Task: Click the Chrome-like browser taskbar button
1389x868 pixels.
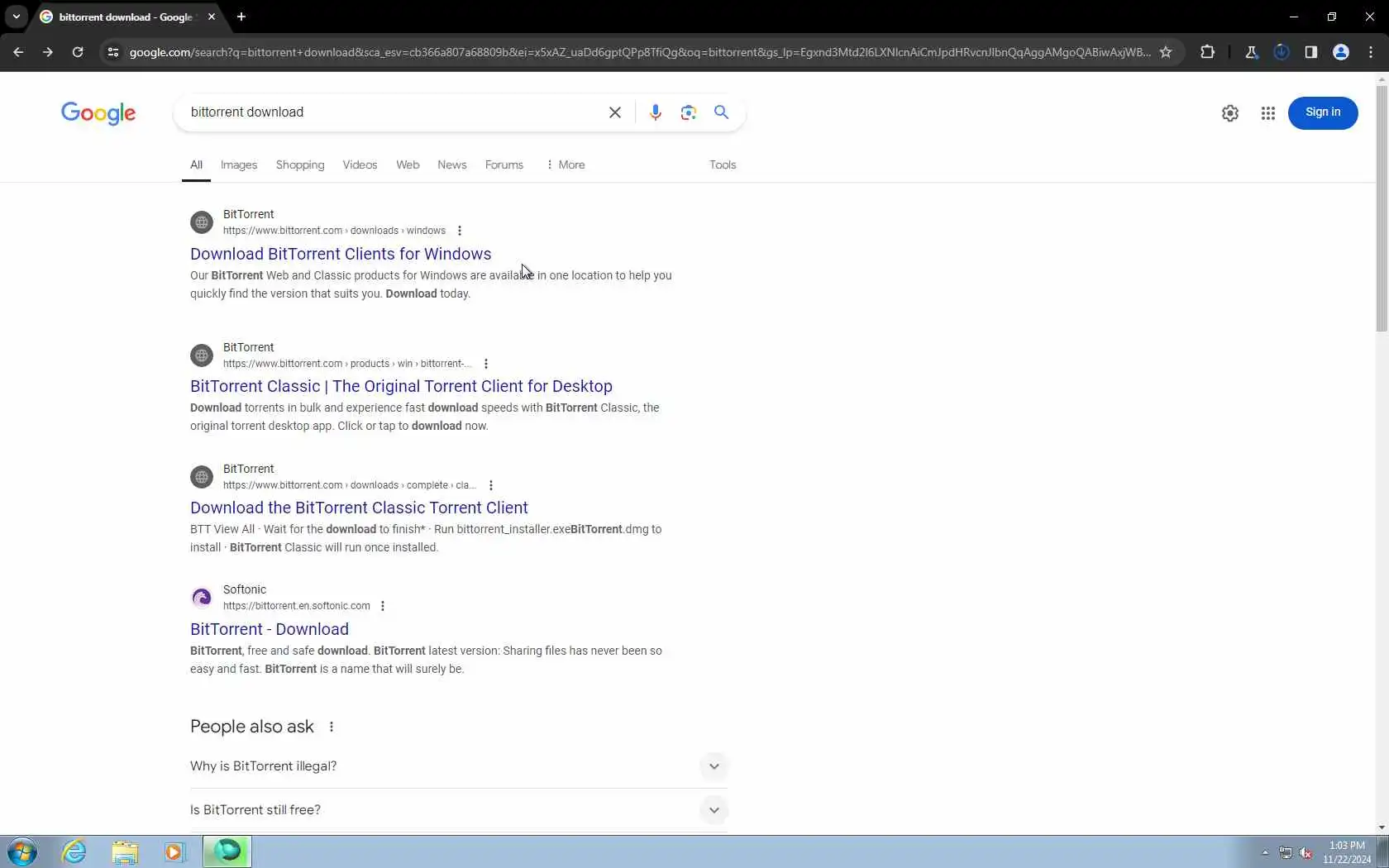Action: click(227, 851)
